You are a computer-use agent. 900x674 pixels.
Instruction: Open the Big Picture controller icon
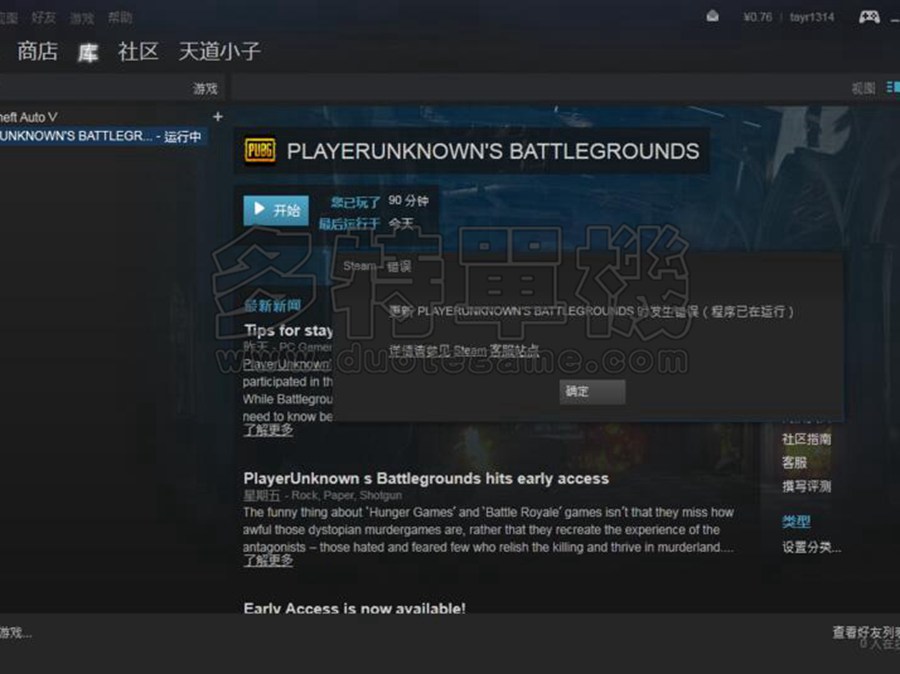tap(869, 17)
